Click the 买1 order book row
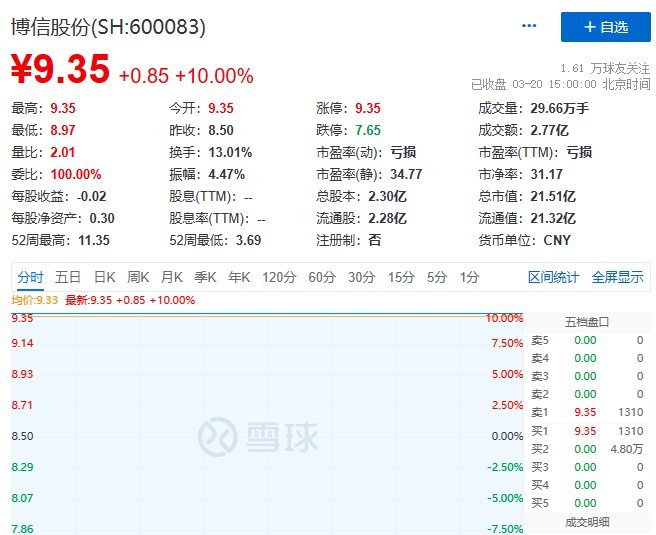The width and height of the screenshot is (656, 535). point(587,431)
